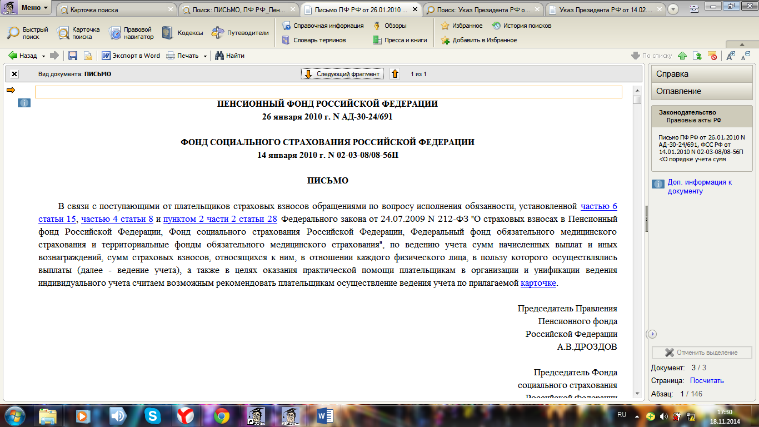Switch to Поиск: Указ Президента РФ tab
This screenshot has height=427, width=759.
483,9
